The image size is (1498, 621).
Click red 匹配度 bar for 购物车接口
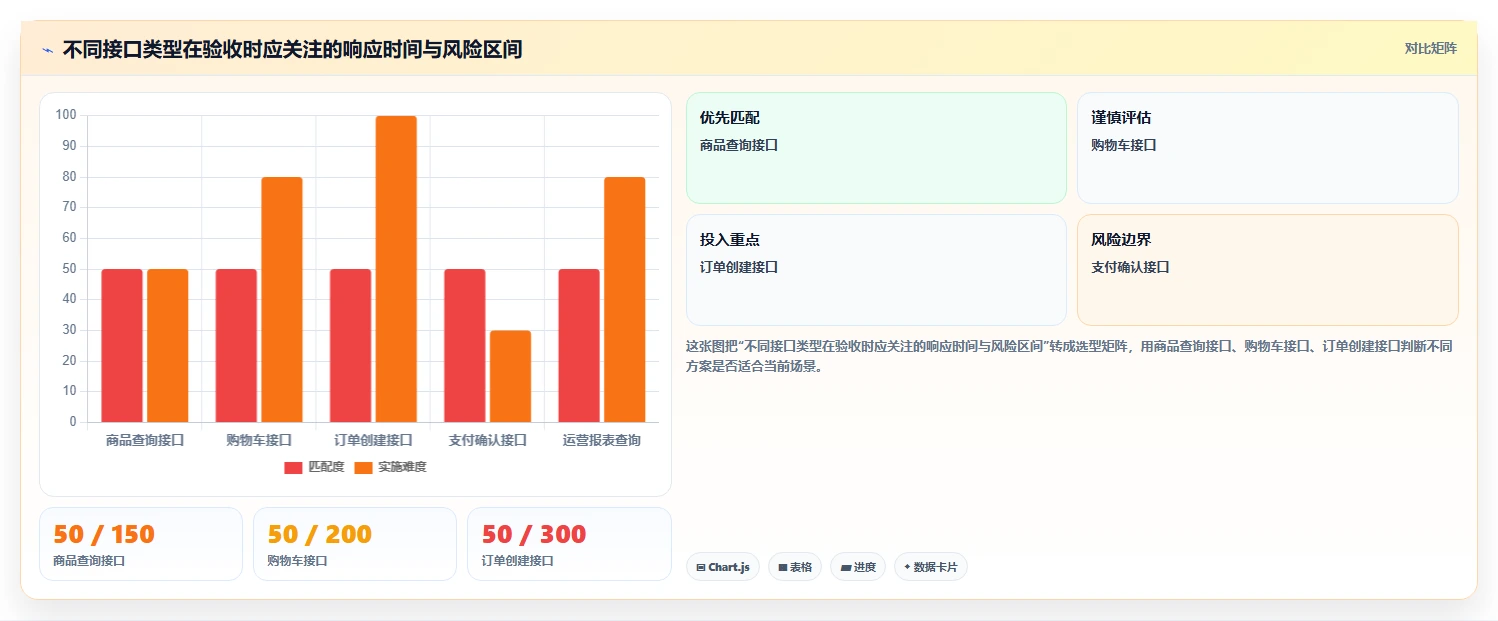point(236,345)
